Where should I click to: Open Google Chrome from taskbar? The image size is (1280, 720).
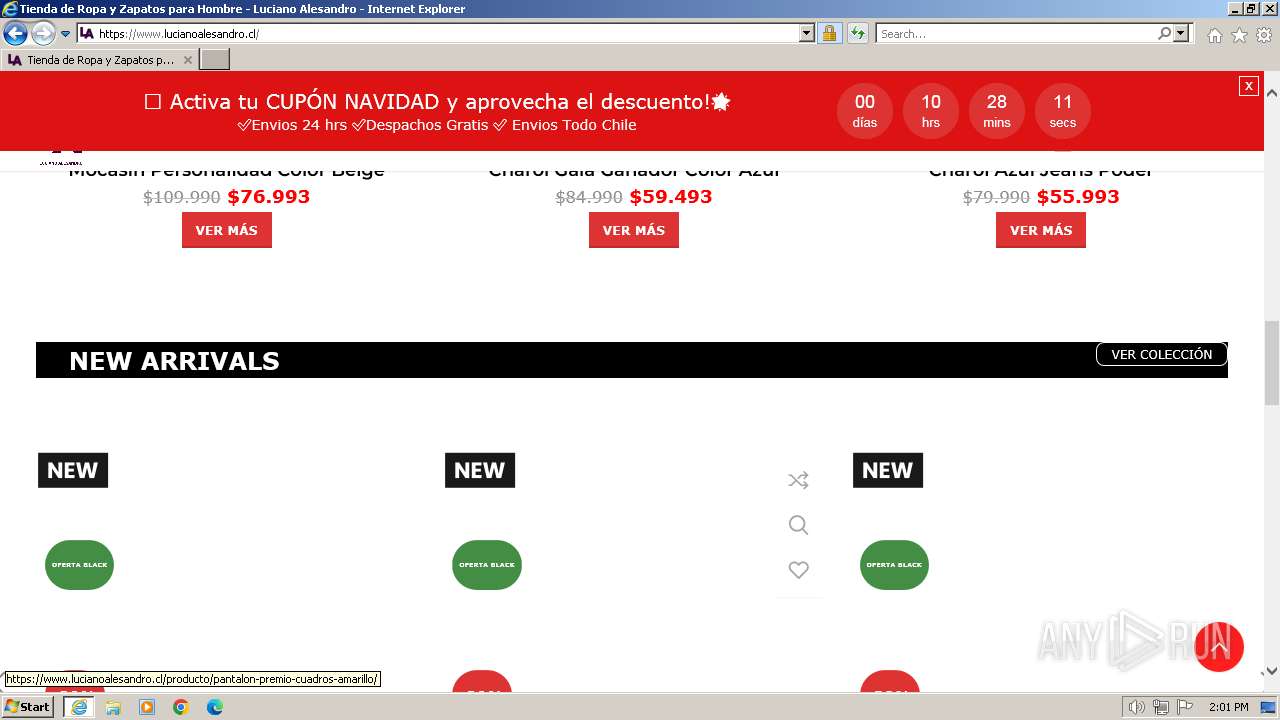pos(181,707)
